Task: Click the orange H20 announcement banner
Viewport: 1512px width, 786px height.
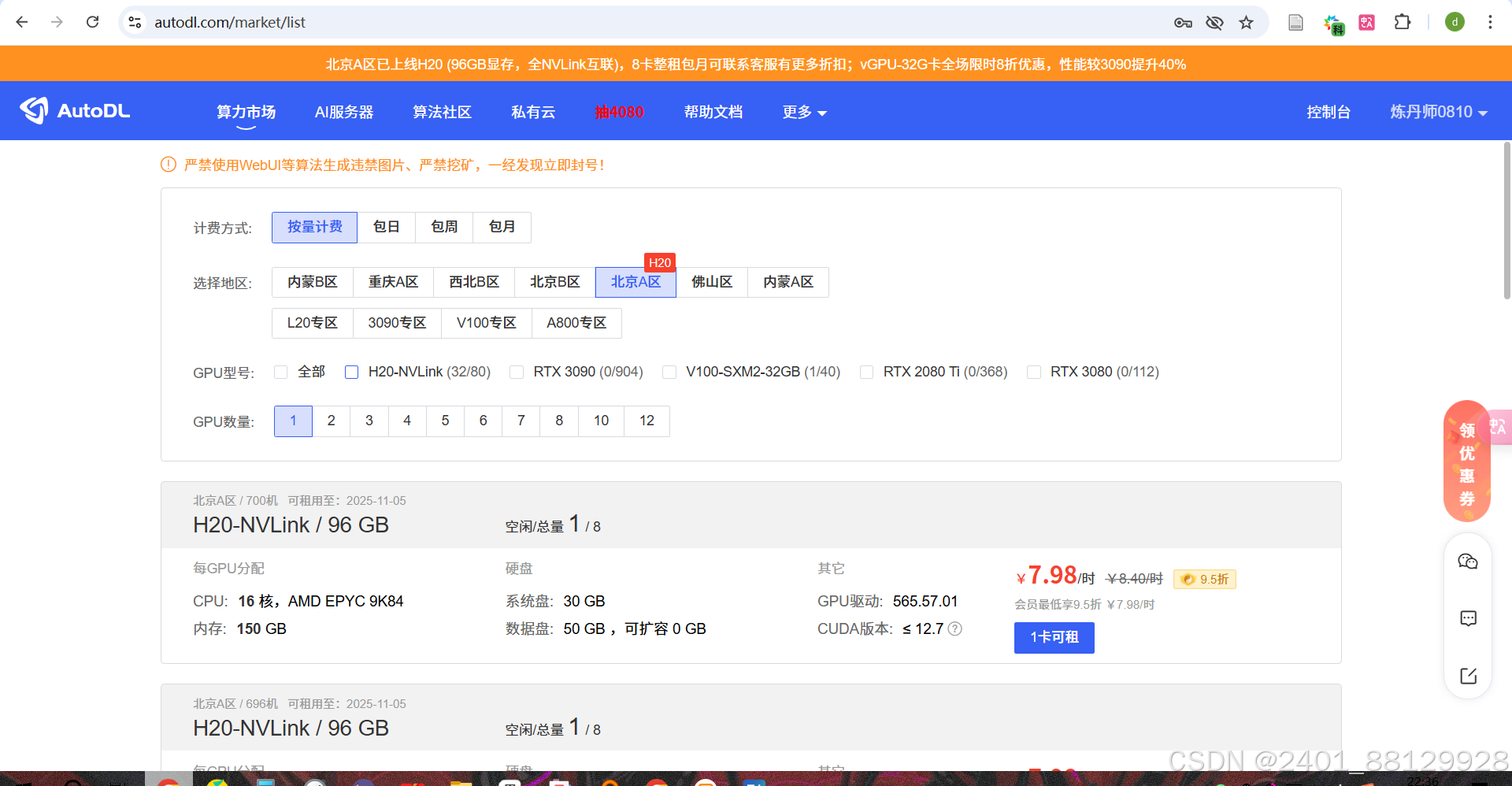Action: coord(756,64)
